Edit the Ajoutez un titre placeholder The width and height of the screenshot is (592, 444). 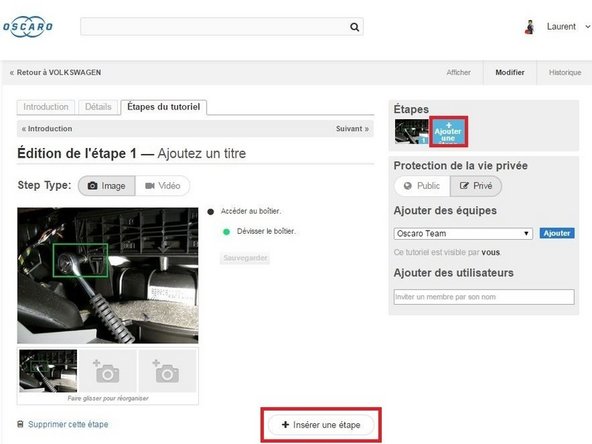click(202, 153)
